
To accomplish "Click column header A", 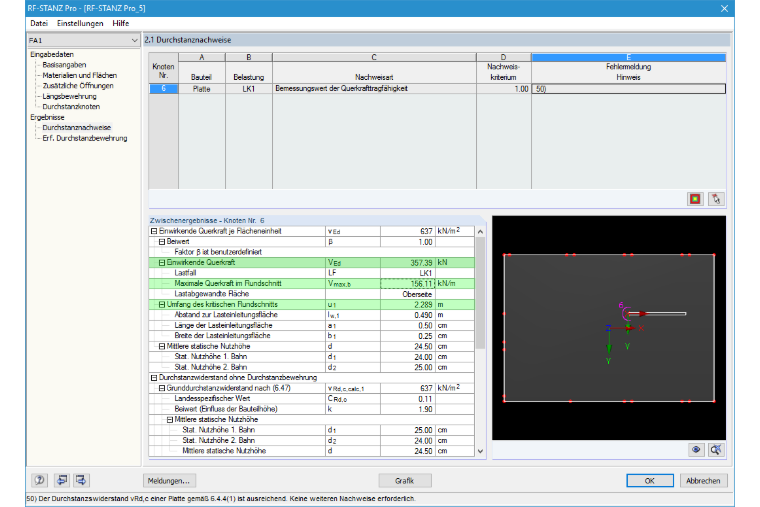I will [x=202, y=57].
